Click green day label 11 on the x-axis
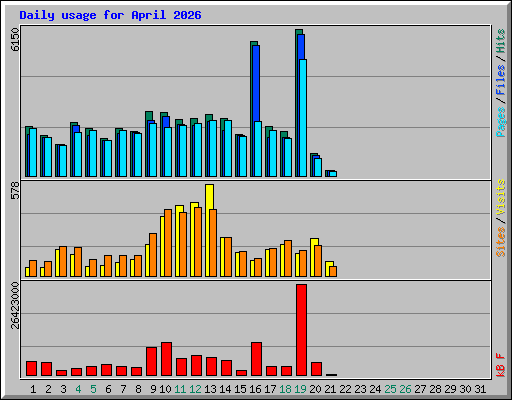 pyautogui.click(x=180, y=389)
